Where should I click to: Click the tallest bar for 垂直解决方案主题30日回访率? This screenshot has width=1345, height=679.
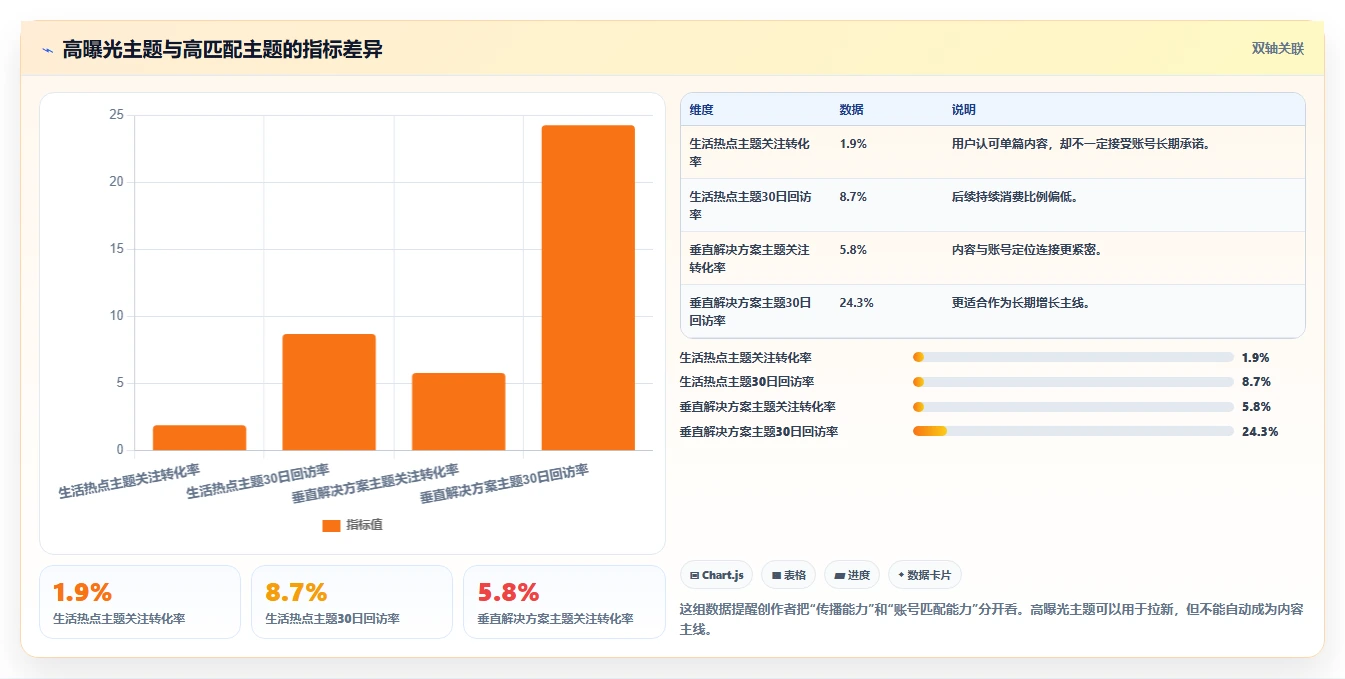(588, 288)
